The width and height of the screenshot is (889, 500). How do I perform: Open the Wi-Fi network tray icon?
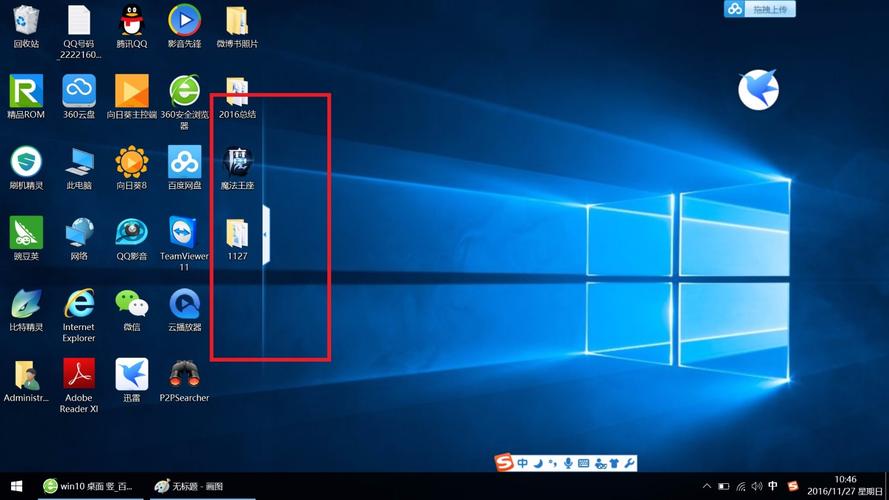pyautogui.click(x=740, y=486)
